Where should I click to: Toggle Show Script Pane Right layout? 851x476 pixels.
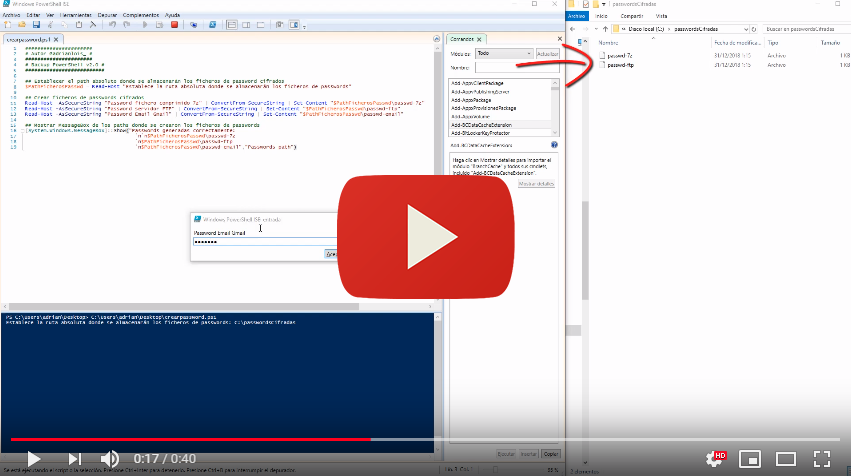pos(246,25)
